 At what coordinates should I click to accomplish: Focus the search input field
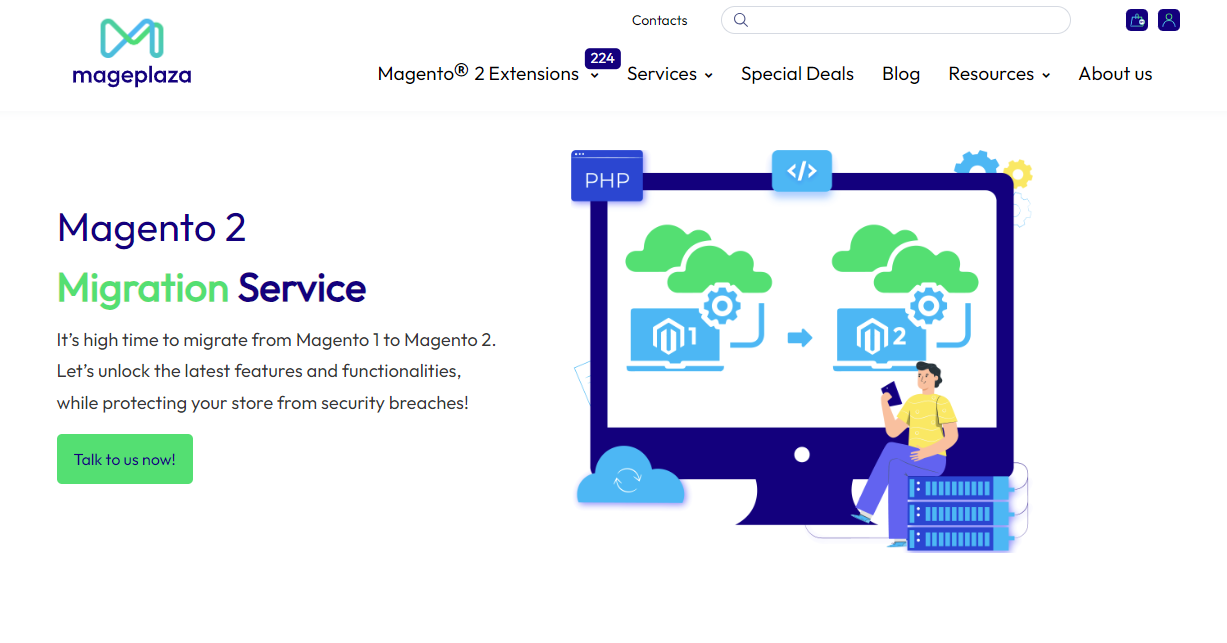(896, 20)
